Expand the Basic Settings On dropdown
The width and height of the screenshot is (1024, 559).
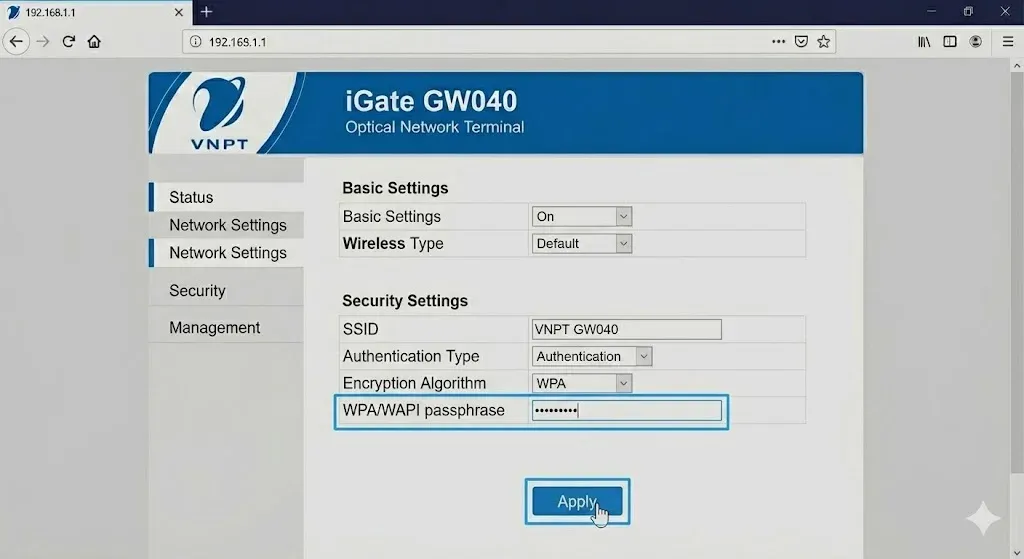click(582, 216)
